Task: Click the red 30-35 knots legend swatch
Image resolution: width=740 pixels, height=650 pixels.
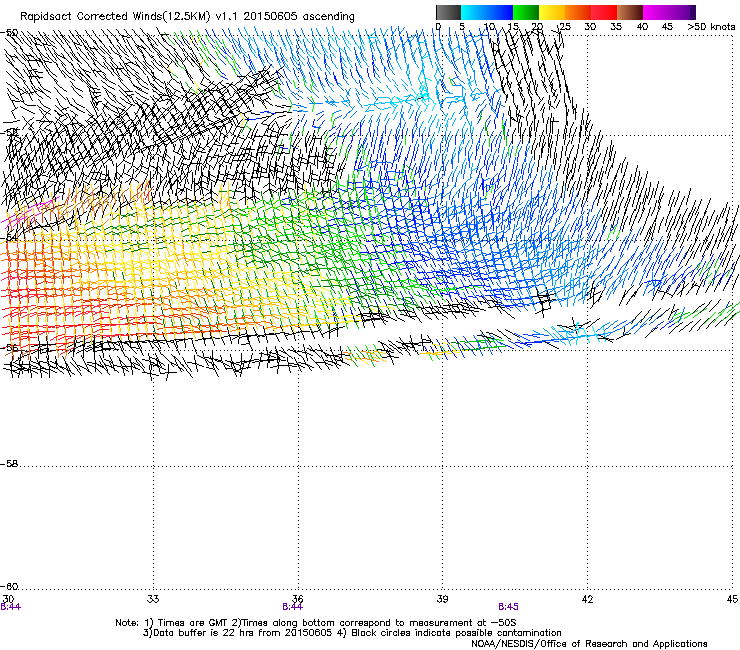Action: click(x=604, y=12)
